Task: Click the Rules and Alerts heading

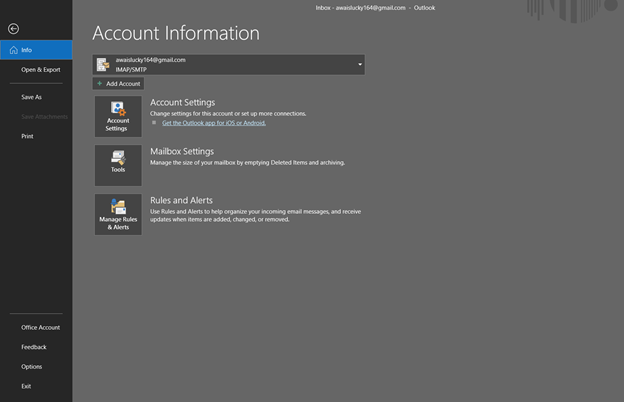Action: click(x=181, y=200)
